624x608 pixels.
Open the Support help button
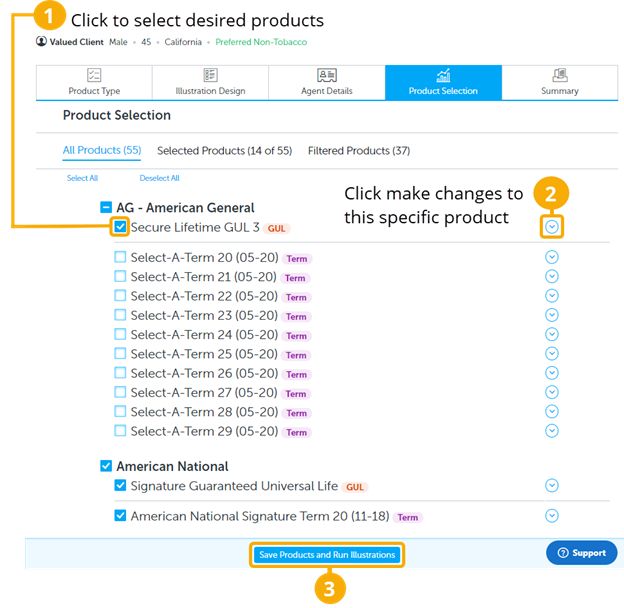point(581,553)
